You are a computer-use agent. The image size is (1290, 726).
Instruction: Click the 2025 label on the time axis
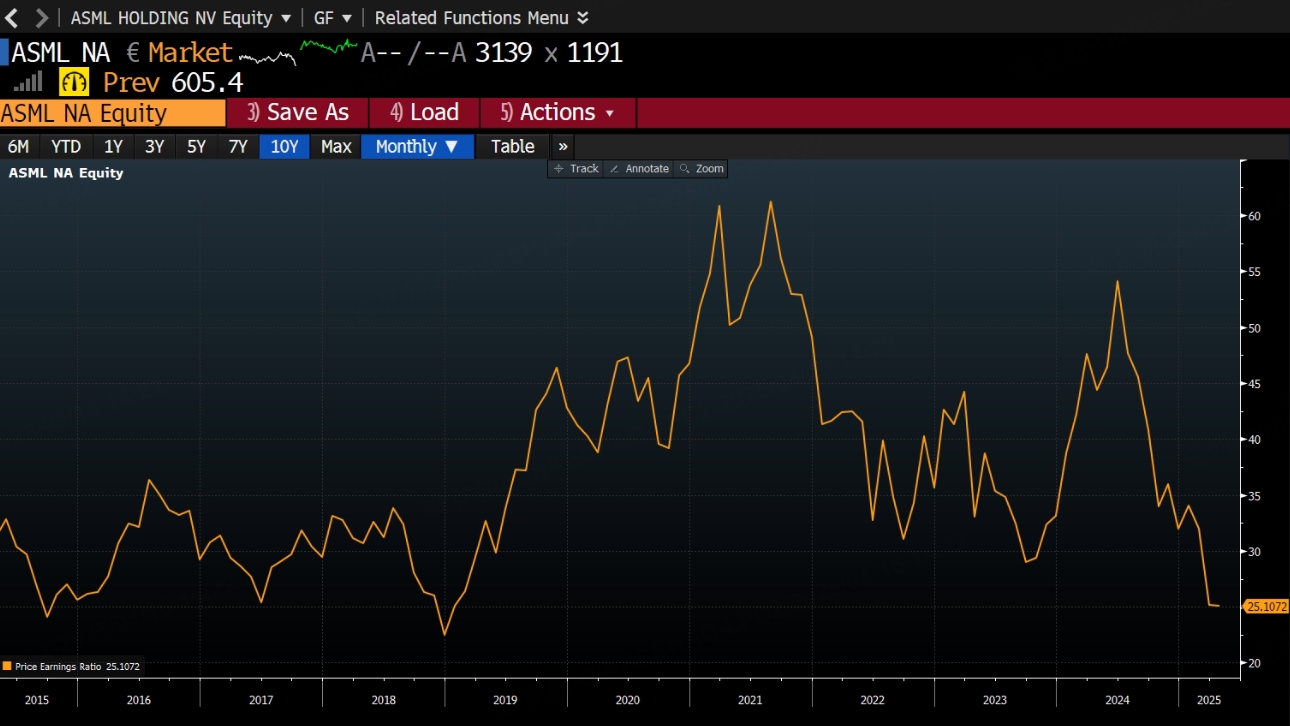pos(1209,700)
